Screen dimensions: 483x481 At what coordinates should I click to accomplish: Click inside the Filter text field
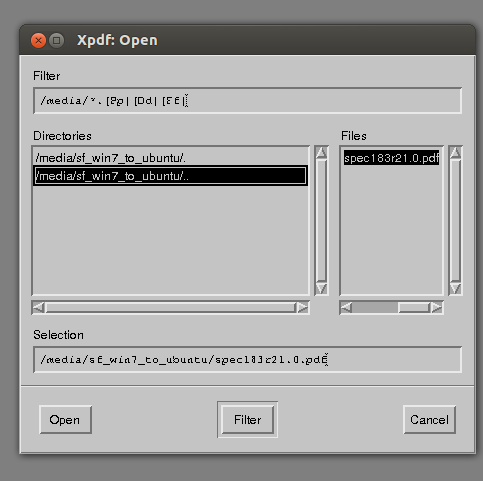[x=247, y=101]
